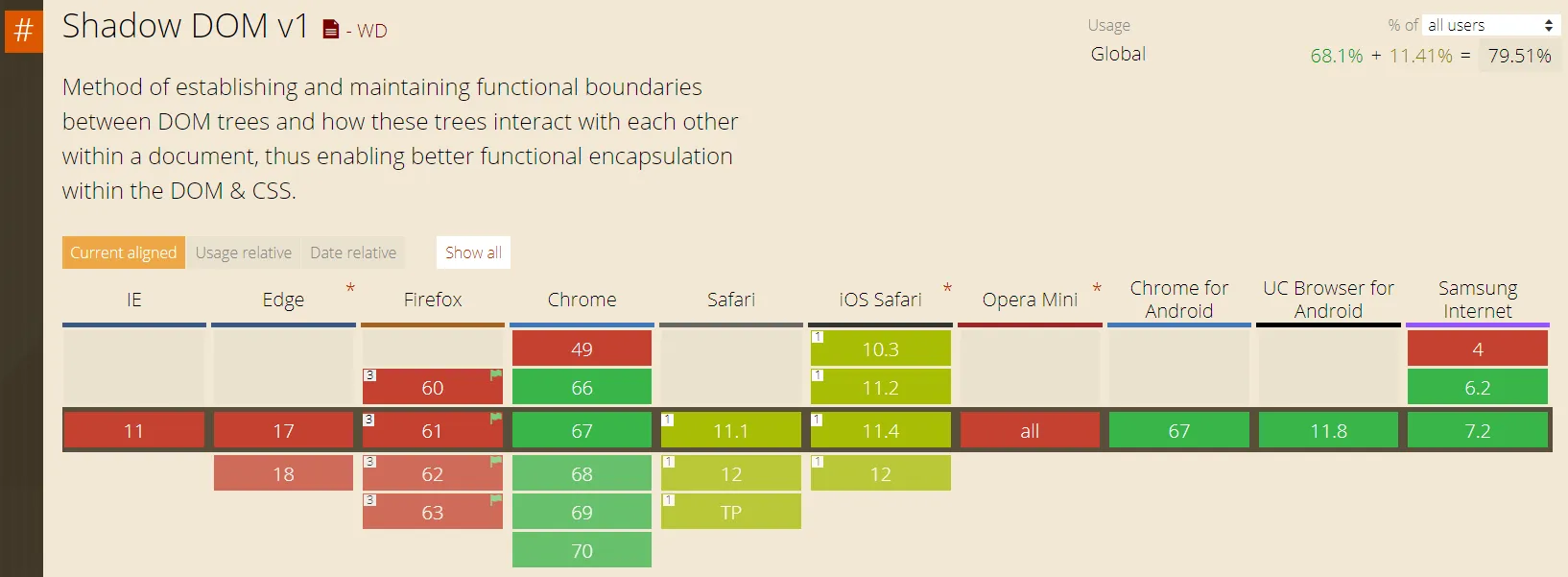Click note marker 1 on iOS Safari 10.3 cell
This screenshot has width=1568, height=577.
[x=816, y=336]
